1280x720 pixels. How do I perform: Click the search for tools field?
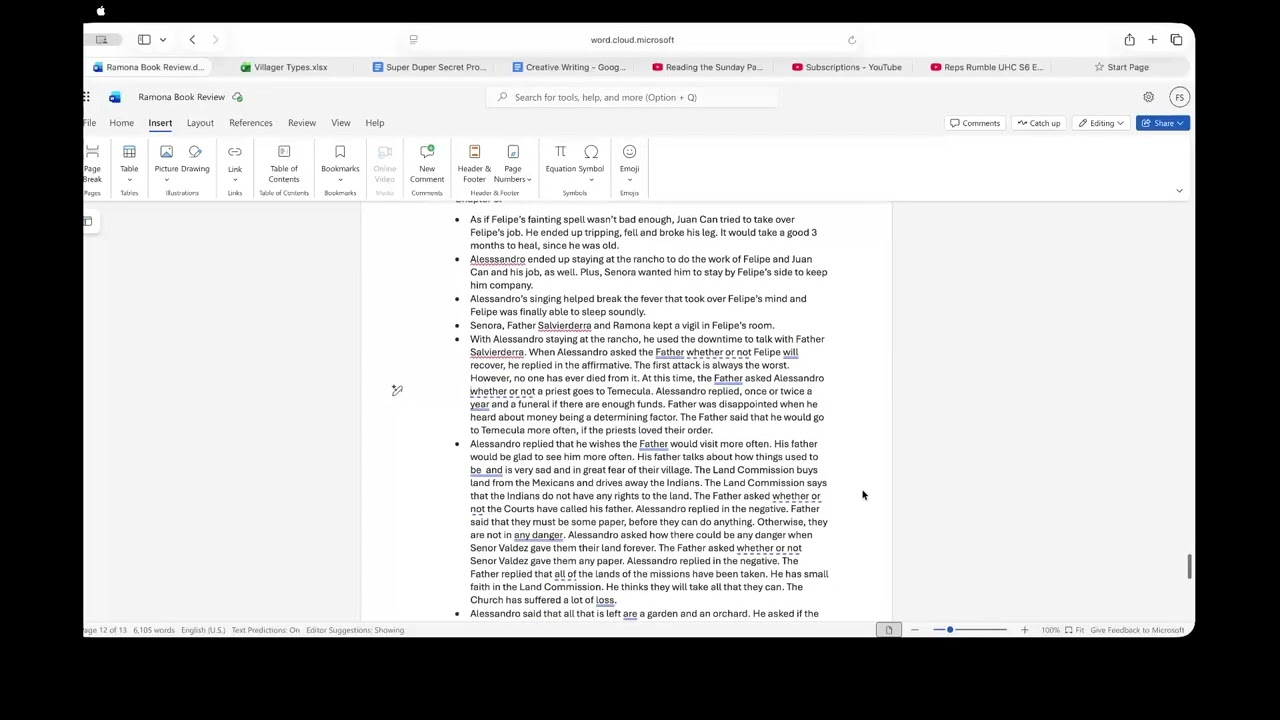[x=632, y=97]
